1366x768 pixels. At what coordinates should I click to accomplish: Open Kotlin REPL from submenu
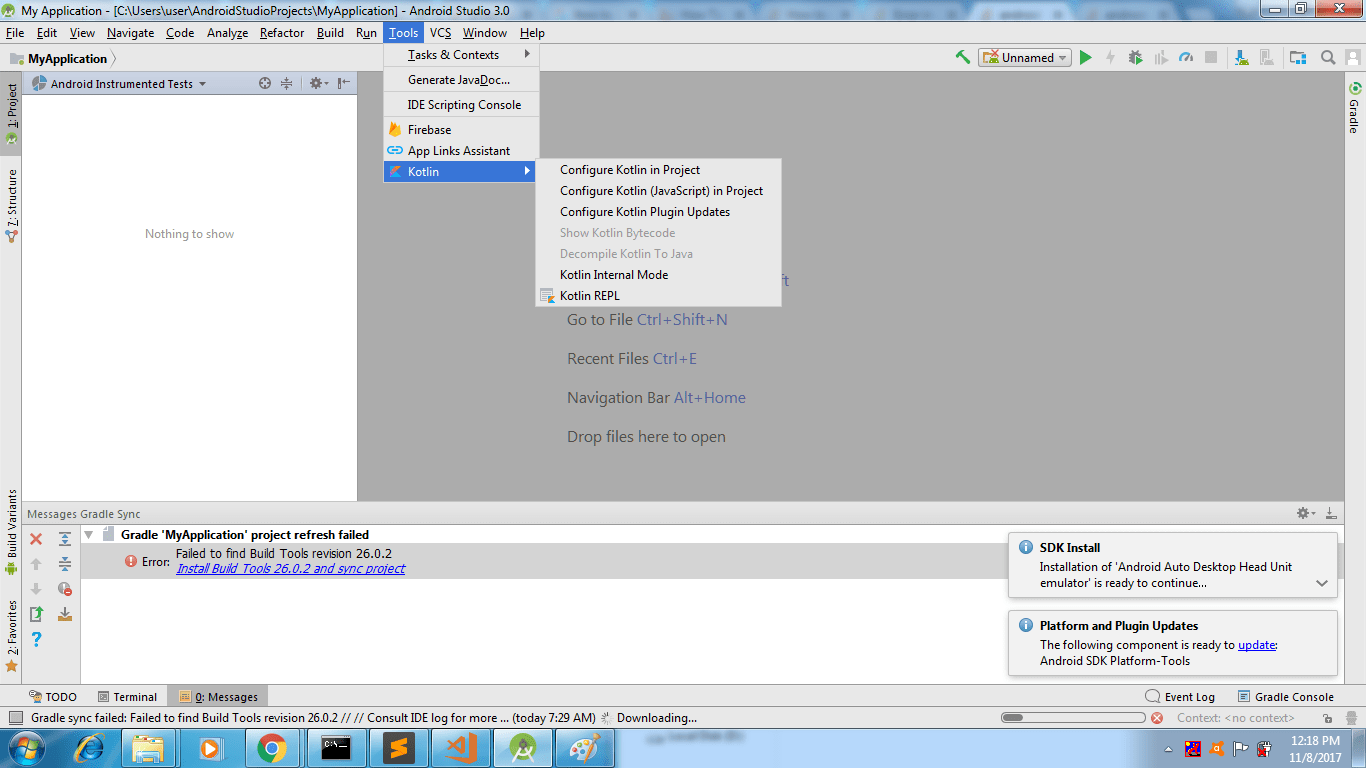click(658, 296)
